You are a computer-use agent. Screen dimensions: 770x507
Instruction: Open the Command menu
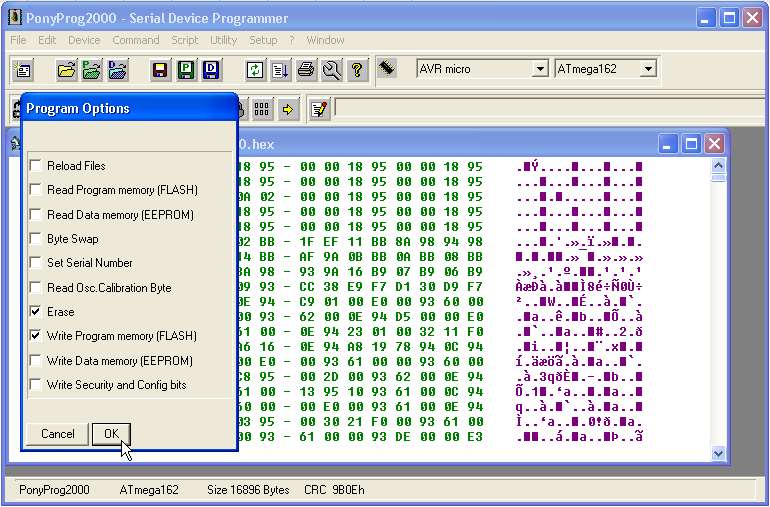click(135, 40)
